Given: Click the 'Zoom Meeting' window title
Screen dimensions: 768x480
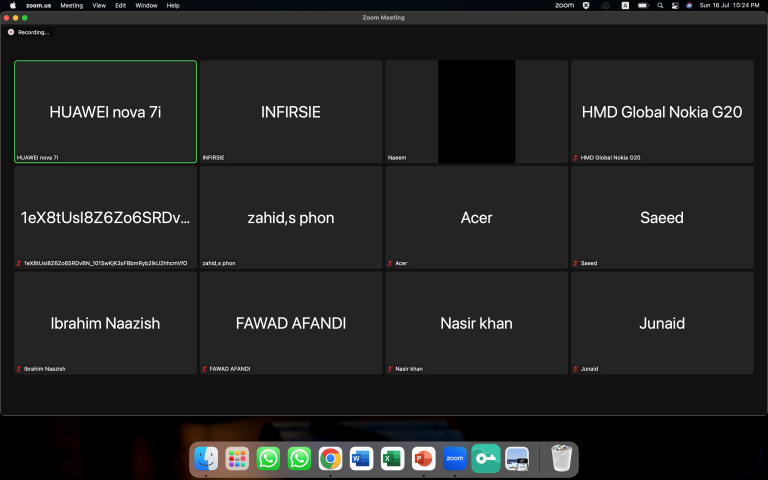Looking at the screenshot, I should 384,18.
